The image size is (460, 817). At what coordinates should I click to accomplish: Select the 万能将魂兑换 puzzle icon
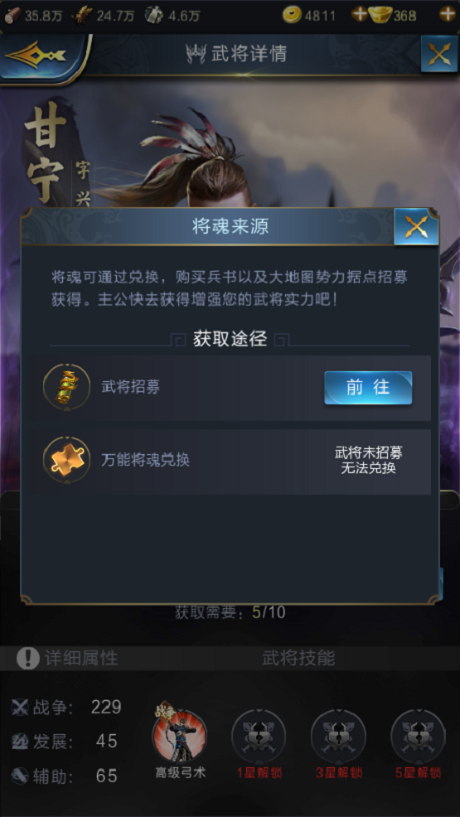pyautogui.click(x=67, y=460)
